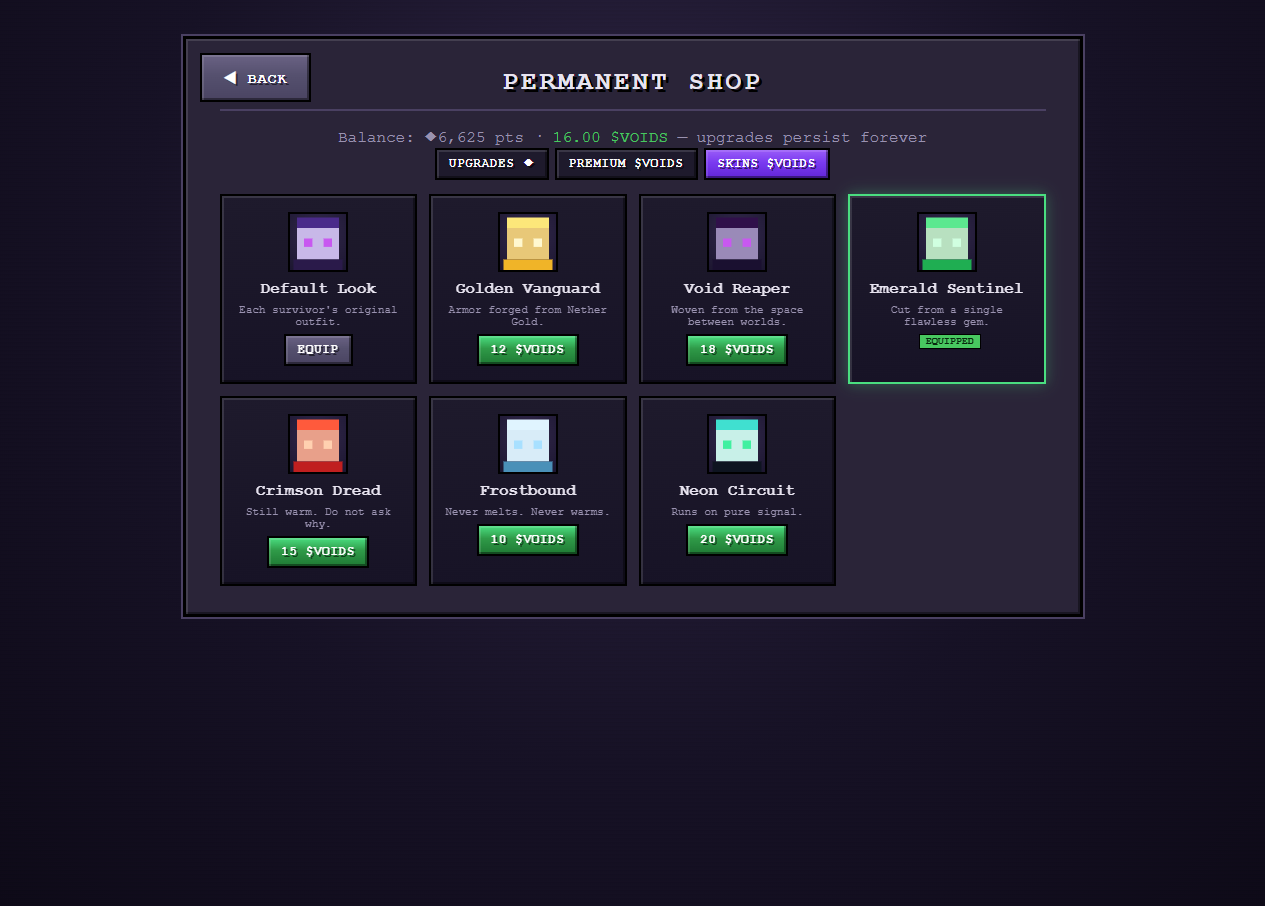Select the Skins $VOIDS tab
This screenshot has width=1265, height=906.
767,164
